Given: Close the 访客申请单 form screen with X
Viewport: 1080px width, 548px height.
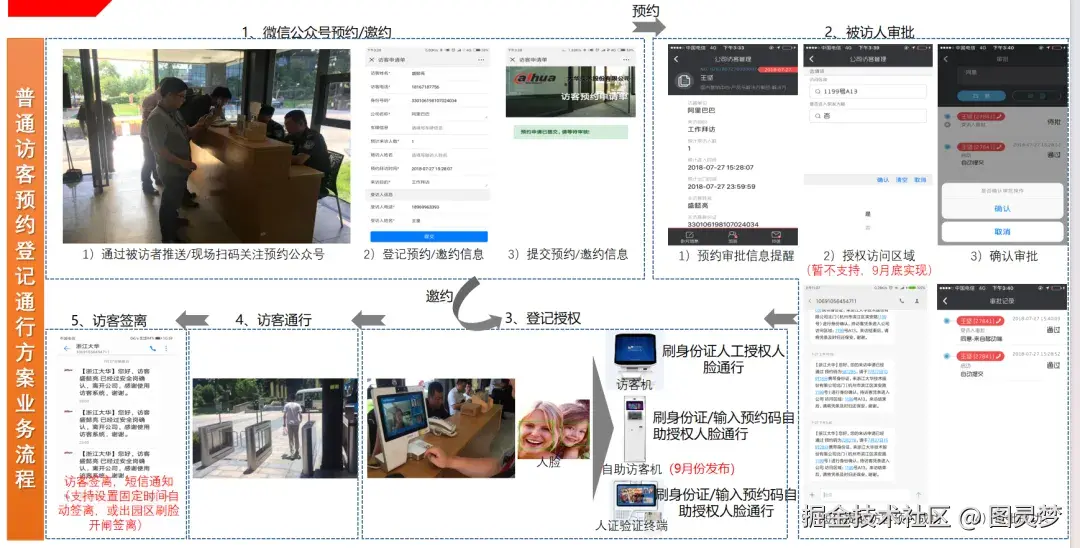Looking at the screenshot, I should click(371, 60).
